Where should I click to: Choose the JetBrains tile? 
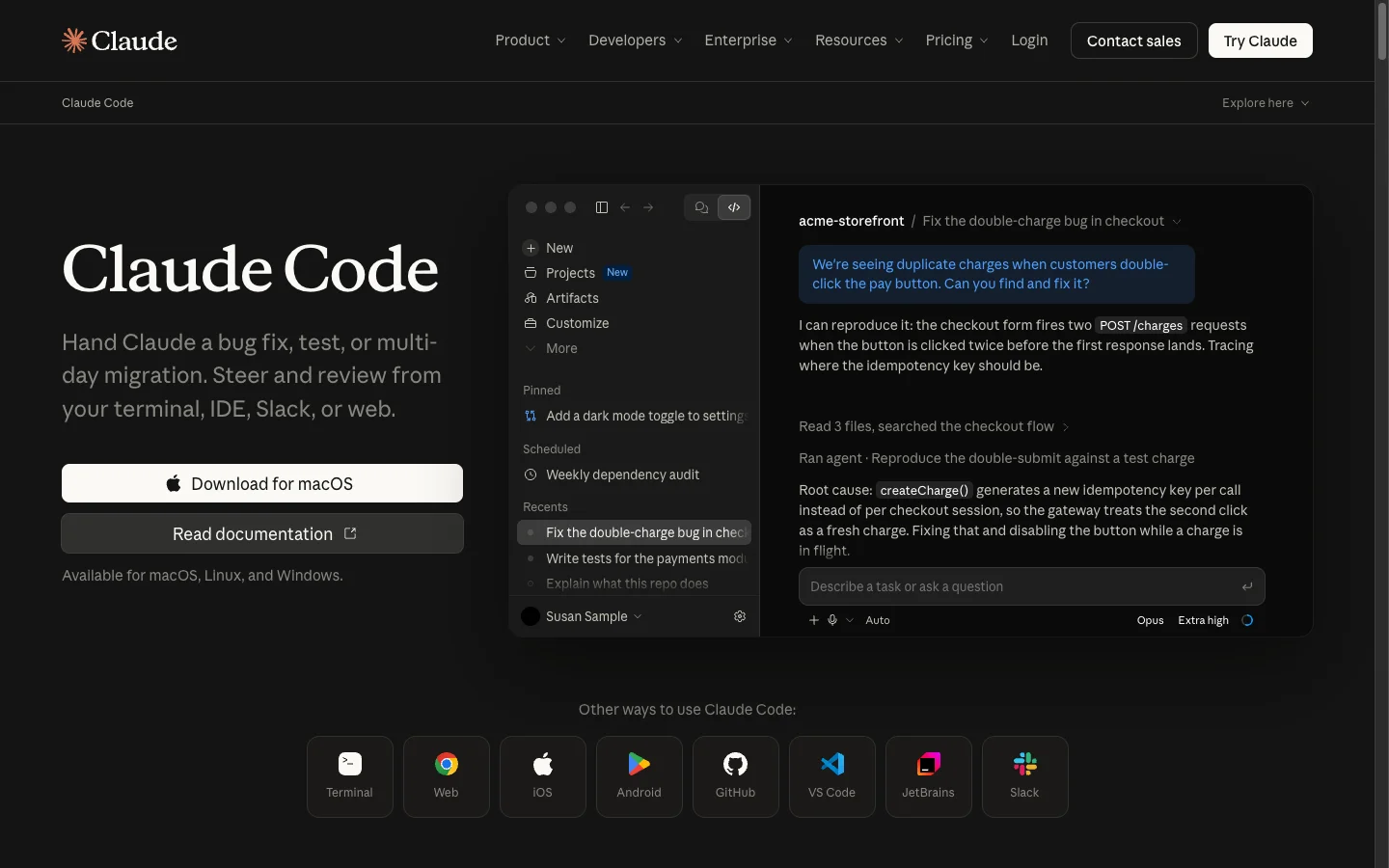(x=928, y=776)
